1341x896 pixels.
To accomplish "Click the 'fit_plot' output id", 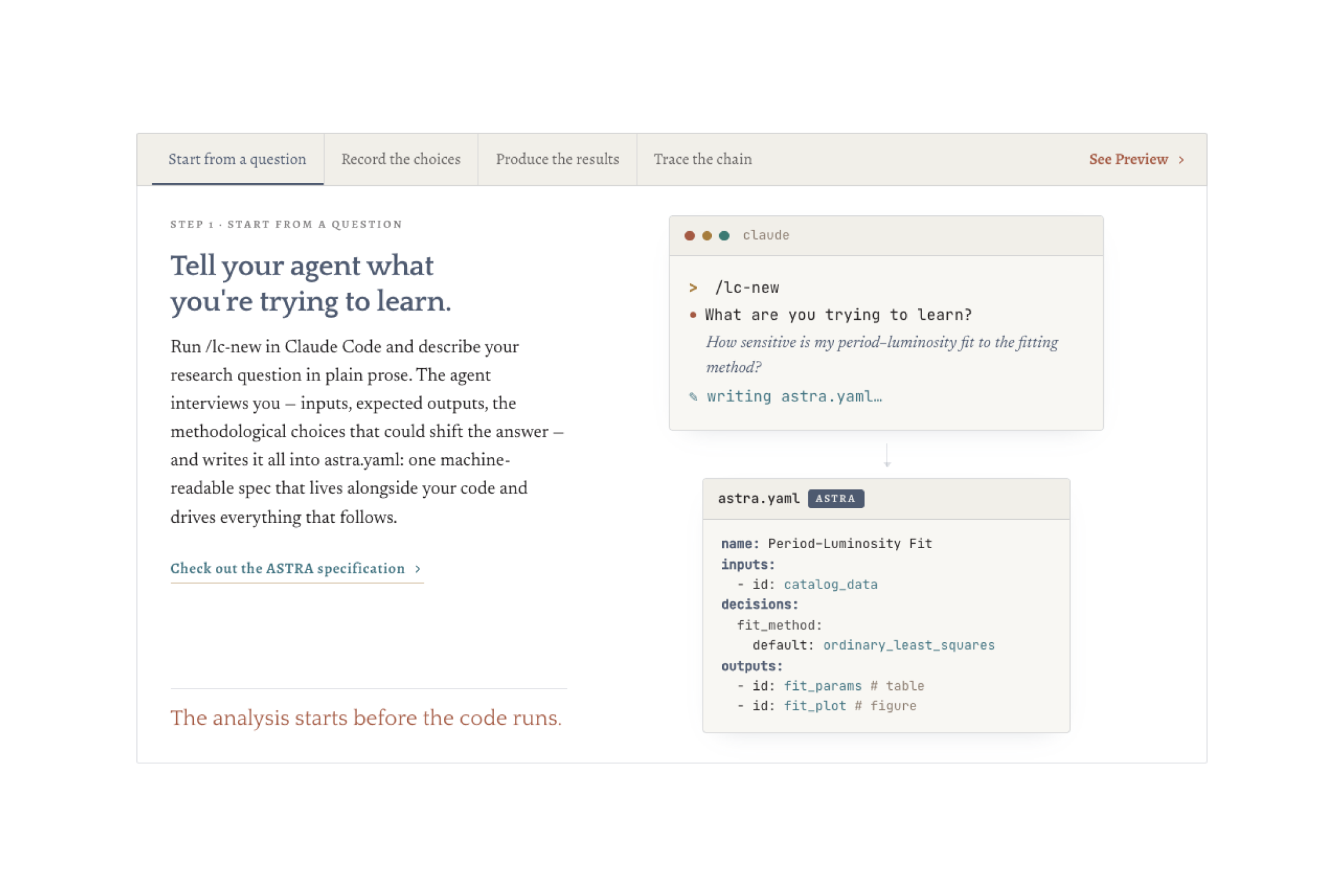I will (815, 706).
